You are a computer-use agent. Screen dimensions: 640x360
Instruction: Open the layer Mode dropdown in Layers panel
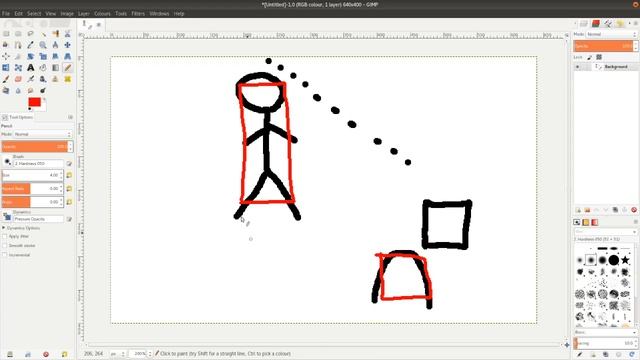click(611, 34)
